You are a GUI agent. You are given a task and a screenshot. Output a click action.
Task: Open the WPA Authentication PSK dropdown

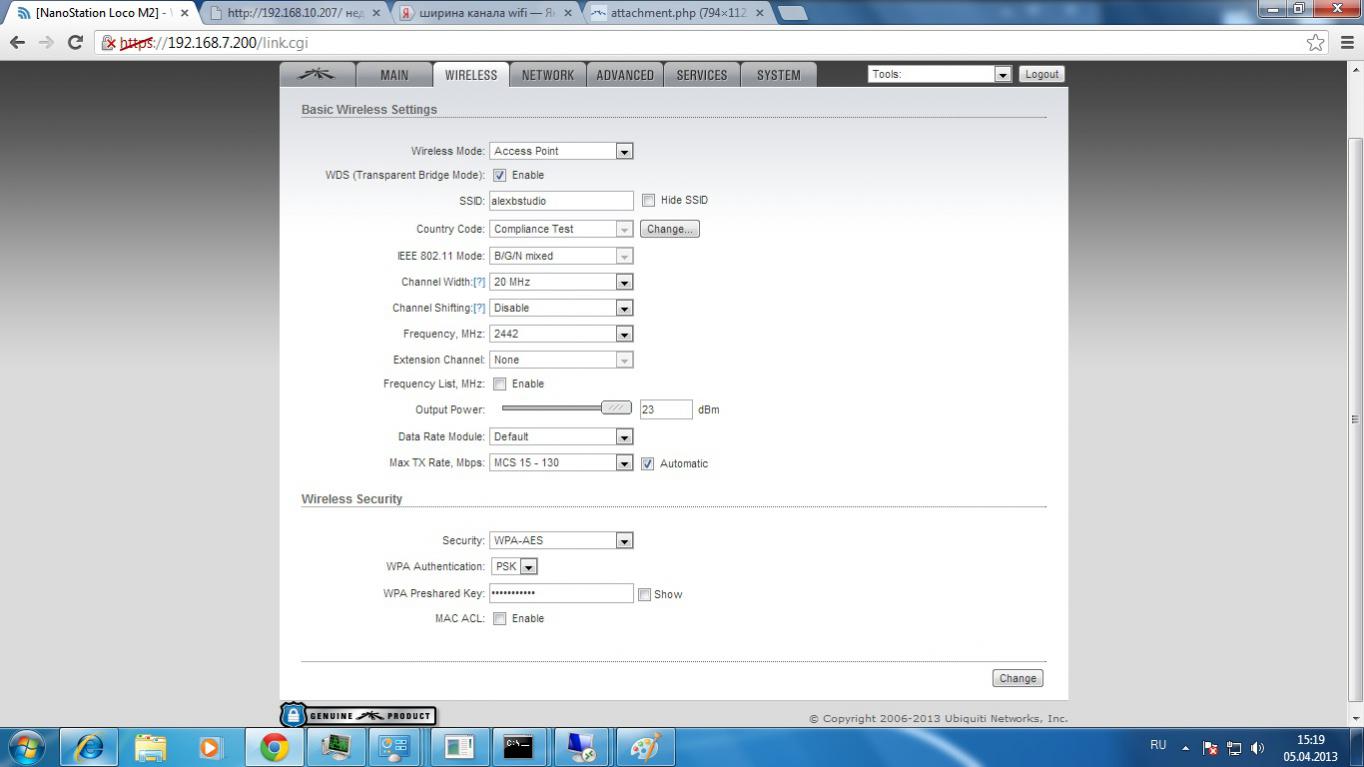click(514, 567)
